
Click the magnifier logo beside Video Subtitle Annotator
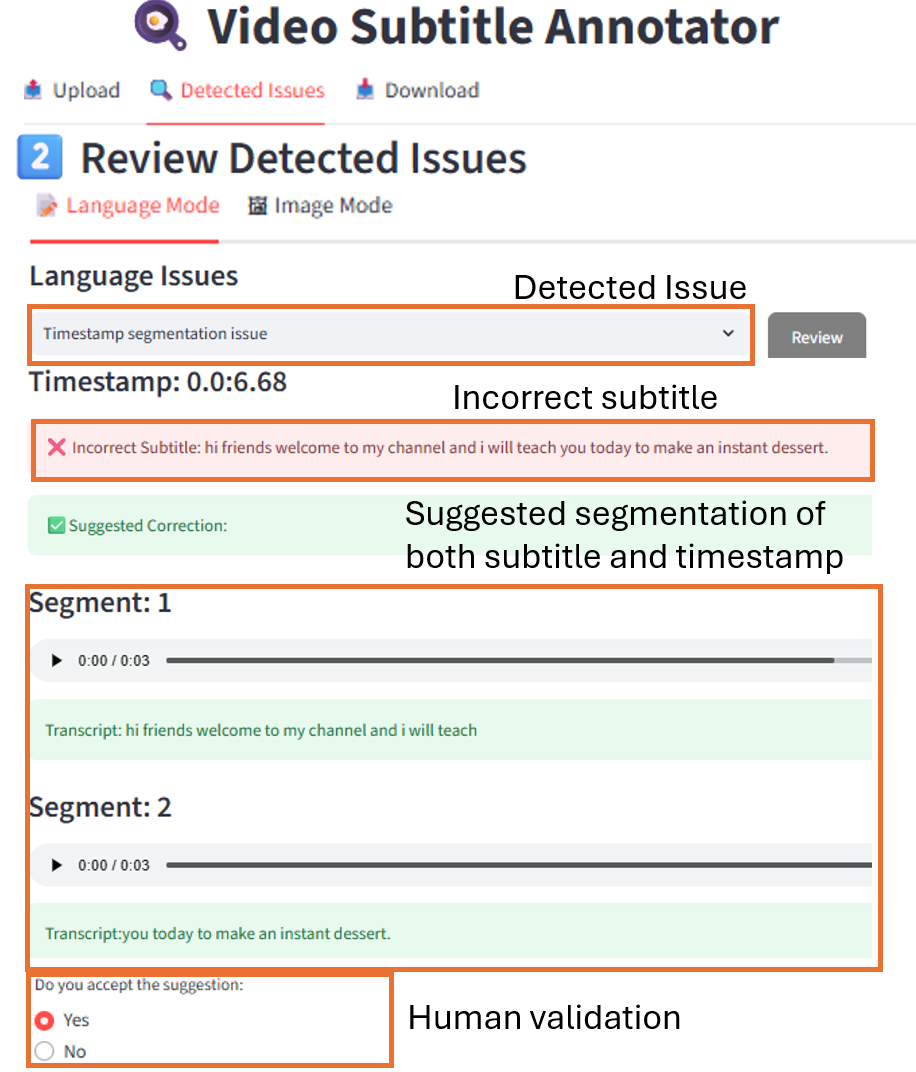coord(160,25)
